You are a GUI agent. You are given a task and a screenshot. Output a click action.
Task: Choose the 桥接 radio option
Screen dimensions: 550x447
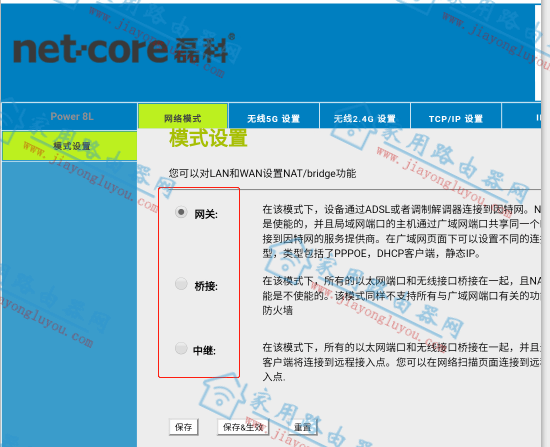[x=181, y=283]
